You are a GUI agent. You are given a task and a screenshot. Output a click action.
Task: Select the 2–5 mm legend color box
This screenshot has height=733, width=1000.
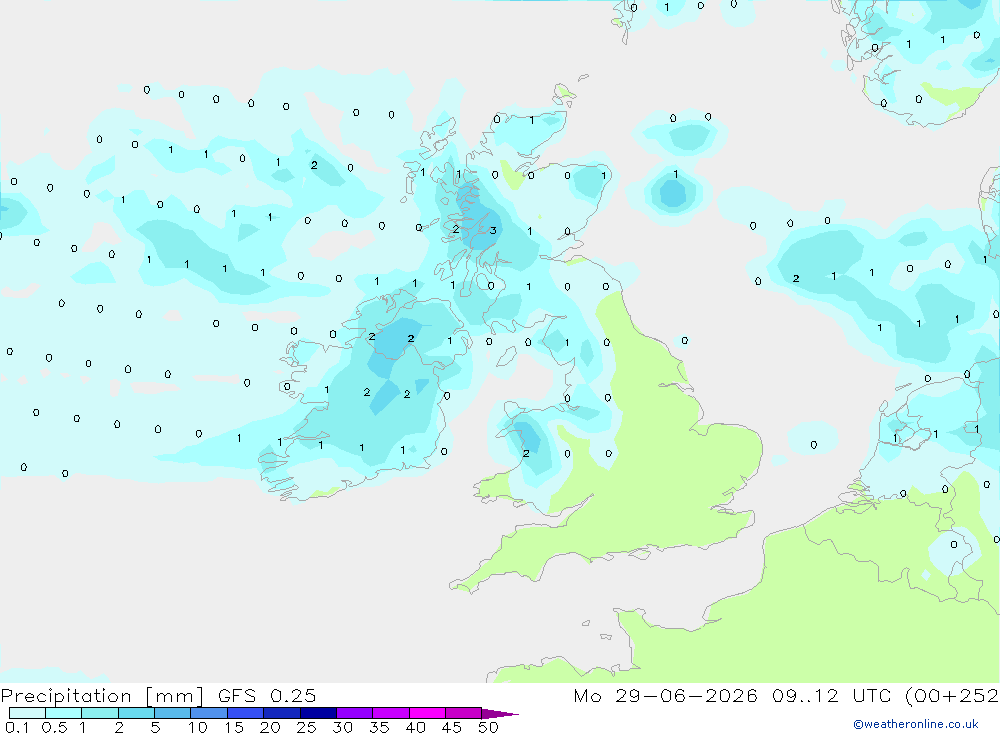[x=136, y=713]
